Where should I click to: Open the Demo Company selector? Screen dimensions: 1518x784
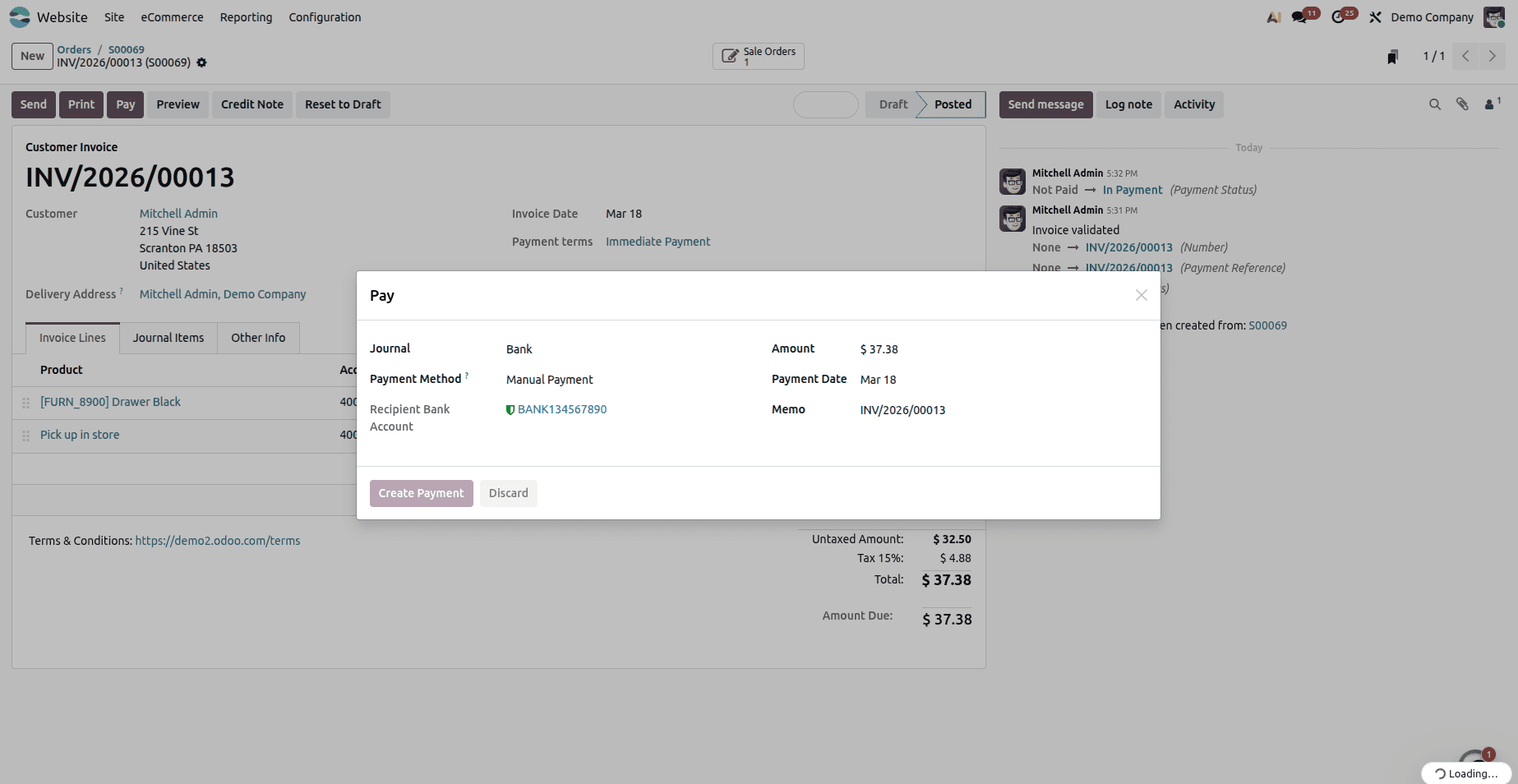coord(1432,16)
